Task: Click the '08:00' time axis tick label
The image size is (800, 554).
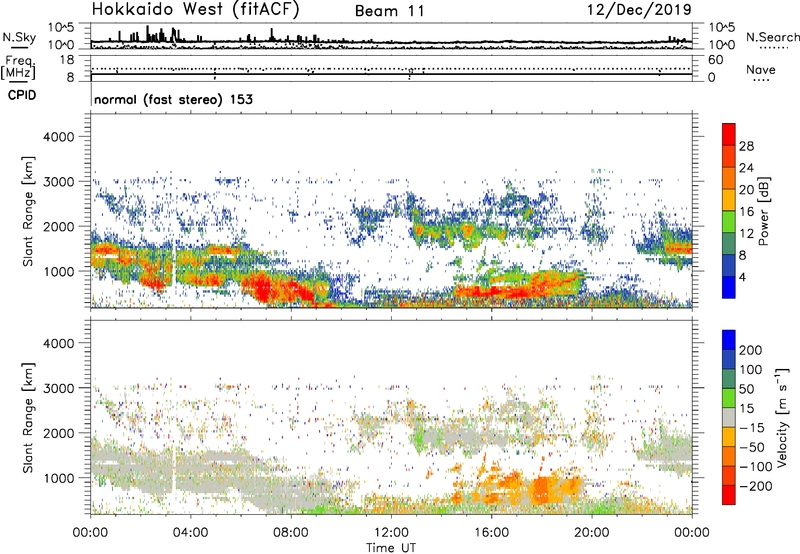Action: coord(290,533)
